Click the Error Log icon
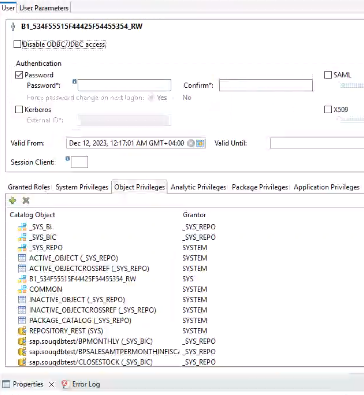Image resolution: width=364 pixels, height=395 pixels. (65, 384)
